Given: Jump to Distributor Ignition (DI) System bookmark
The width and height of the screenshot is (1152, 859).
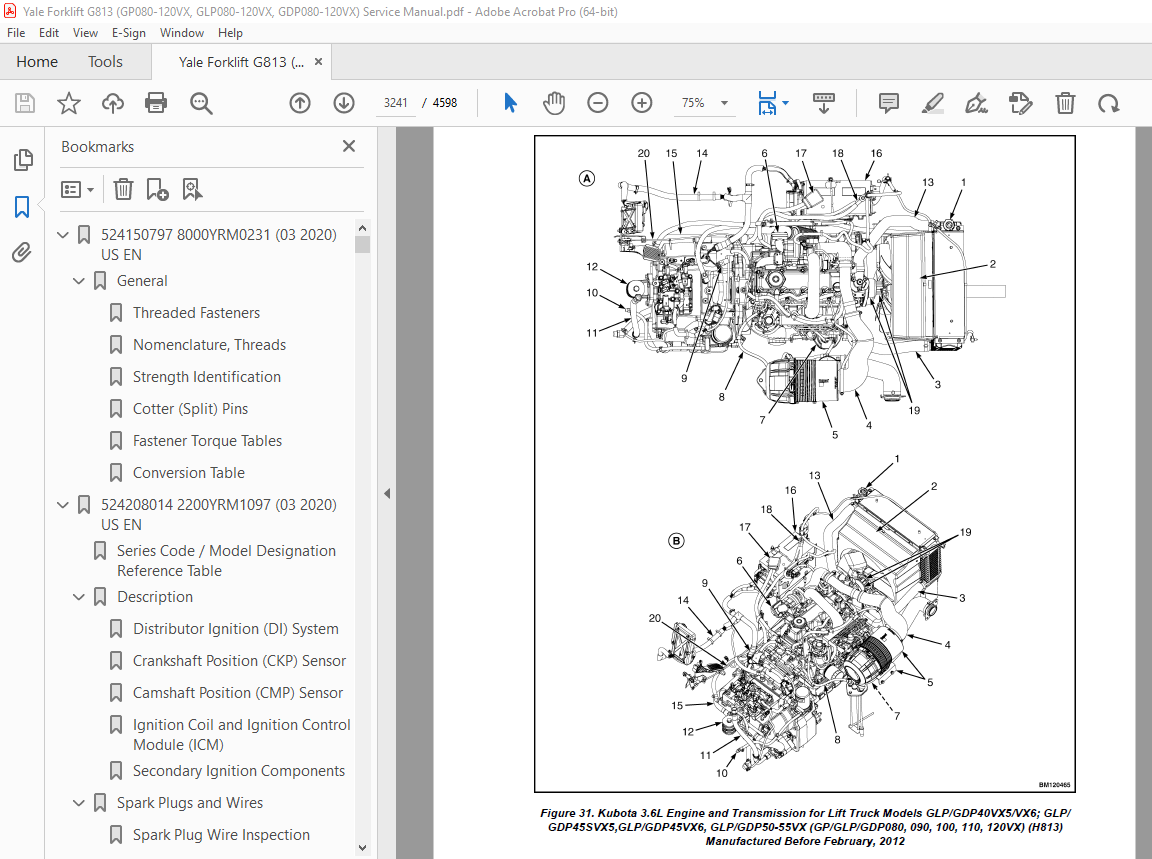Looking at the screenshot, I should (236, 629).
